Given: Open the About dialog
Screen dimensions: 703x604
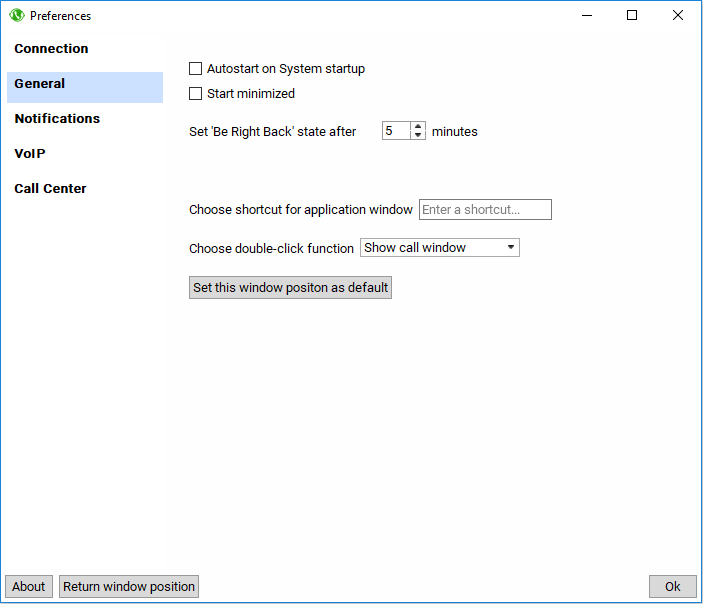Looking at the screenshot, I should pos(29,587).
